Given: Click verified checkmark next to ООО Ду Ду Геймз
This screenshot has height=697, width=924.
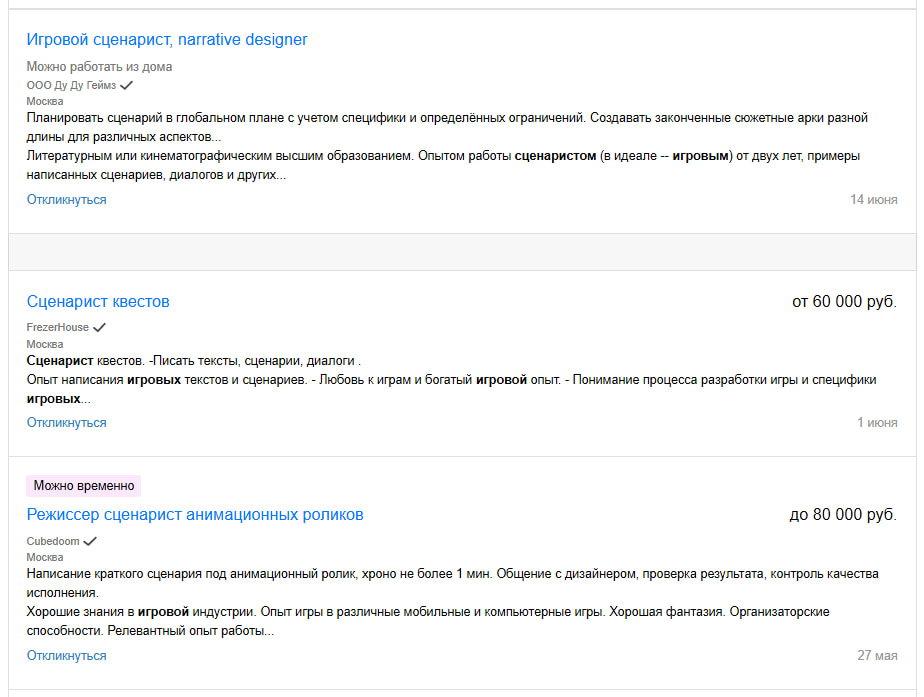Looking at the screenshot, I should [x=126, y=85].
